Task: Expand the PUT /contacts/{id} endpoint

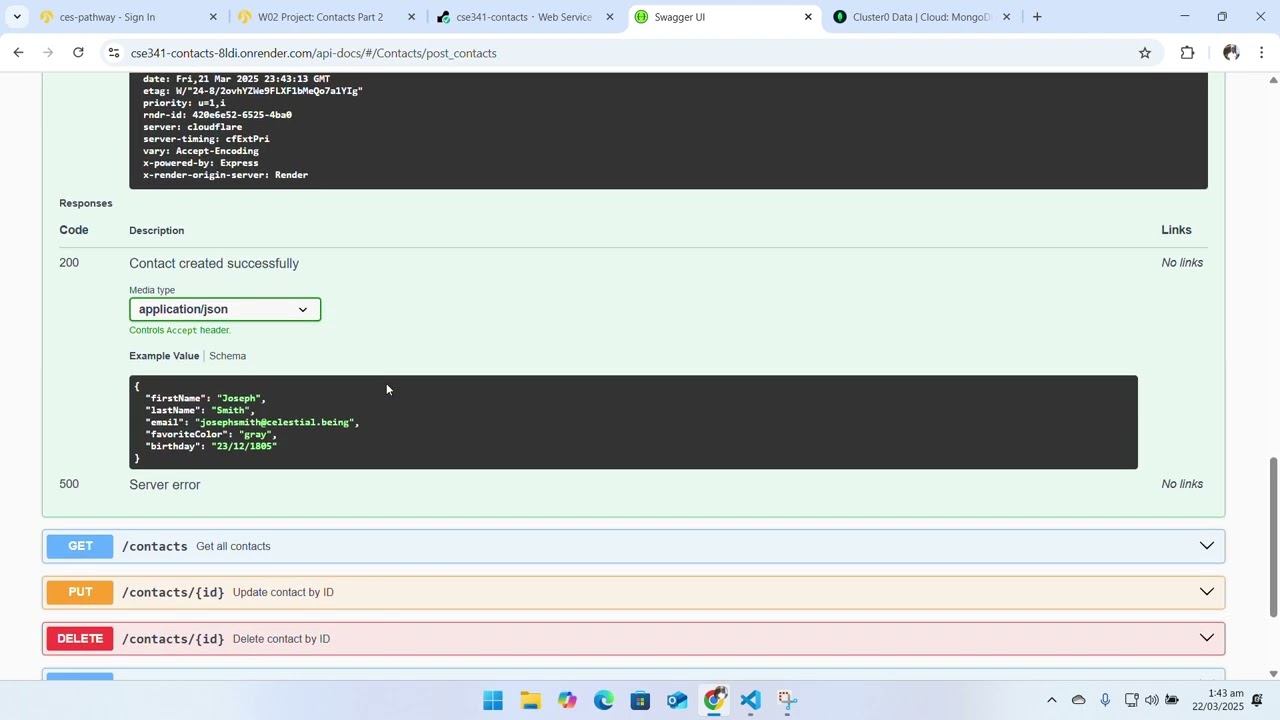Action: [x=633, y=592]
